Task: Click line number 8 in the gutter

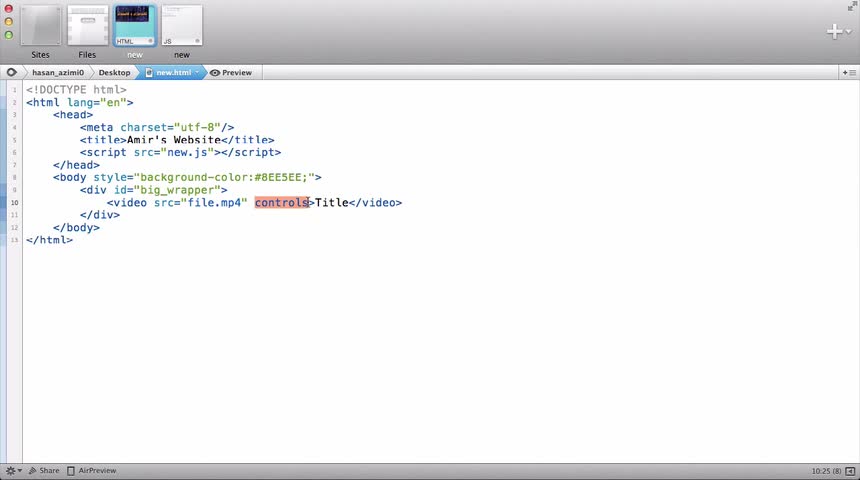Action: pos(14,177)
